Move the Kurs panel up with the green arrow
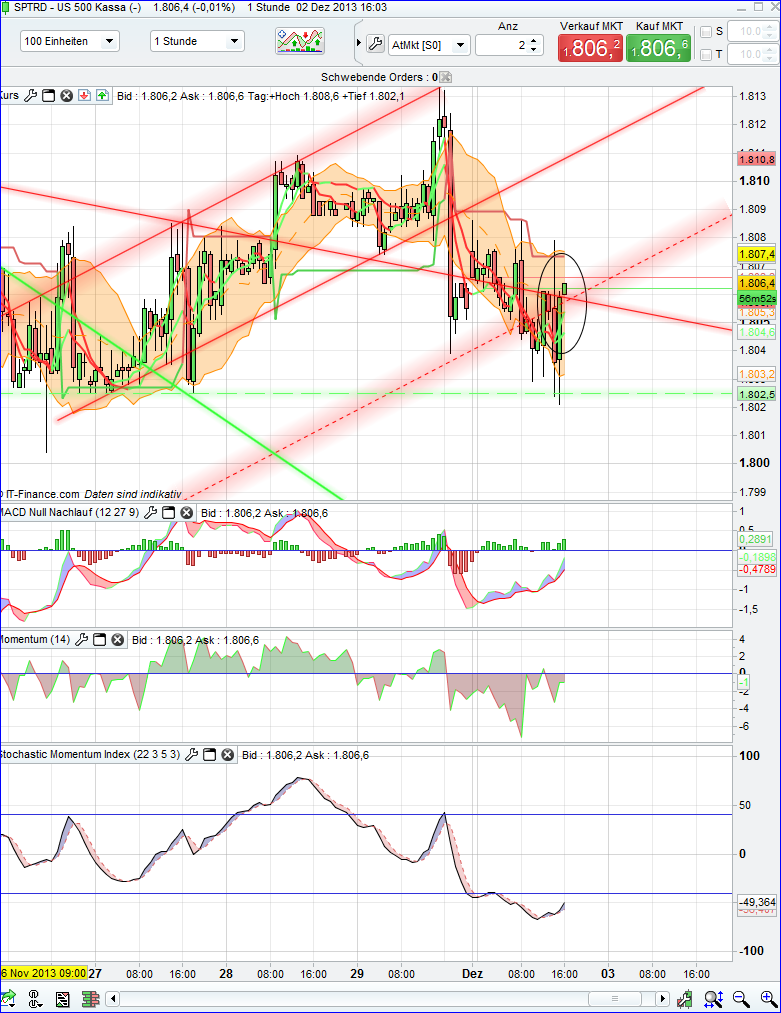Screen dimensions: 781x1013 click(x=103, y=96)
